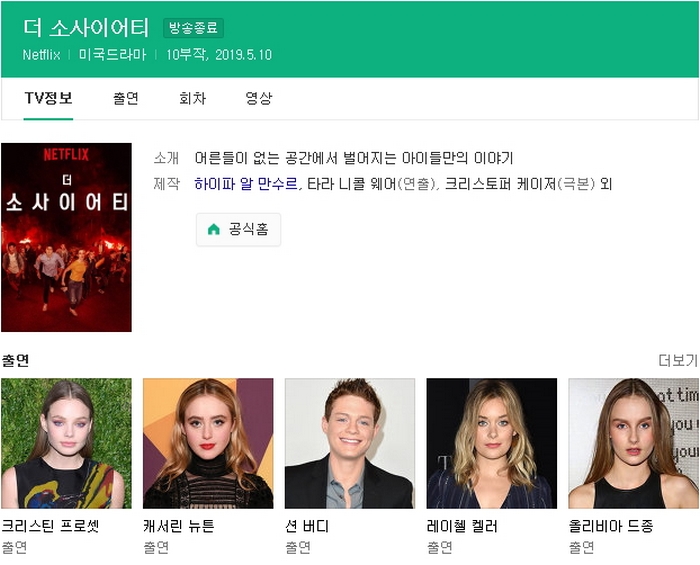Open The Society Netflix poster image
This screenshot has height=565, width=700.
pyautogui.click(x=66, y=237)
